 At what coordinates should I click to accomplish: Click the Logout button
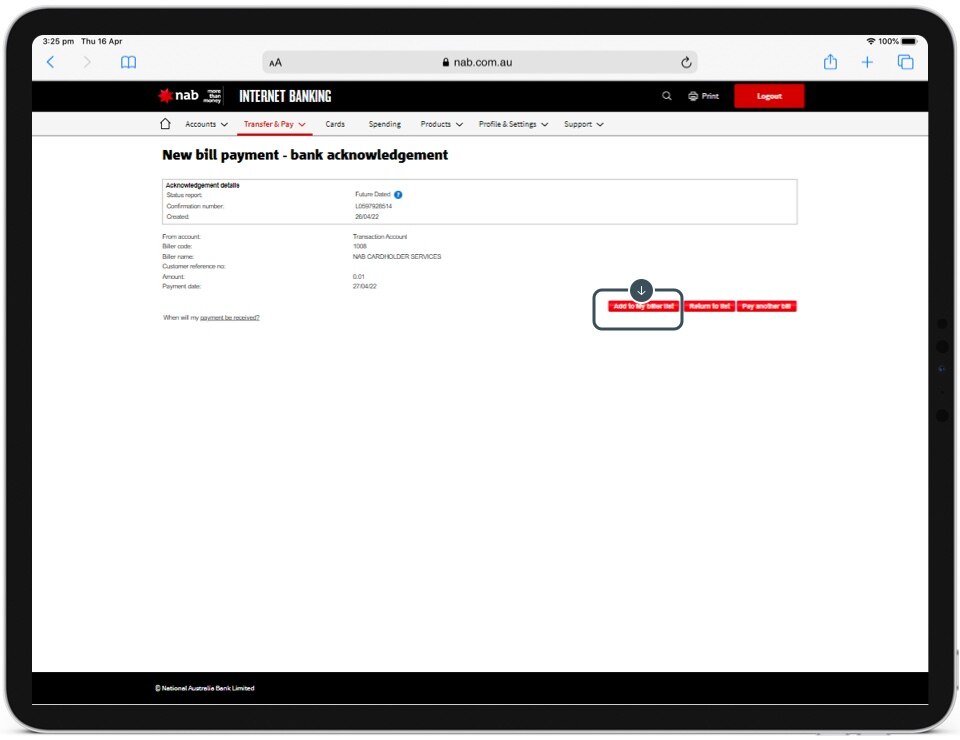click(x=768, y=96)
